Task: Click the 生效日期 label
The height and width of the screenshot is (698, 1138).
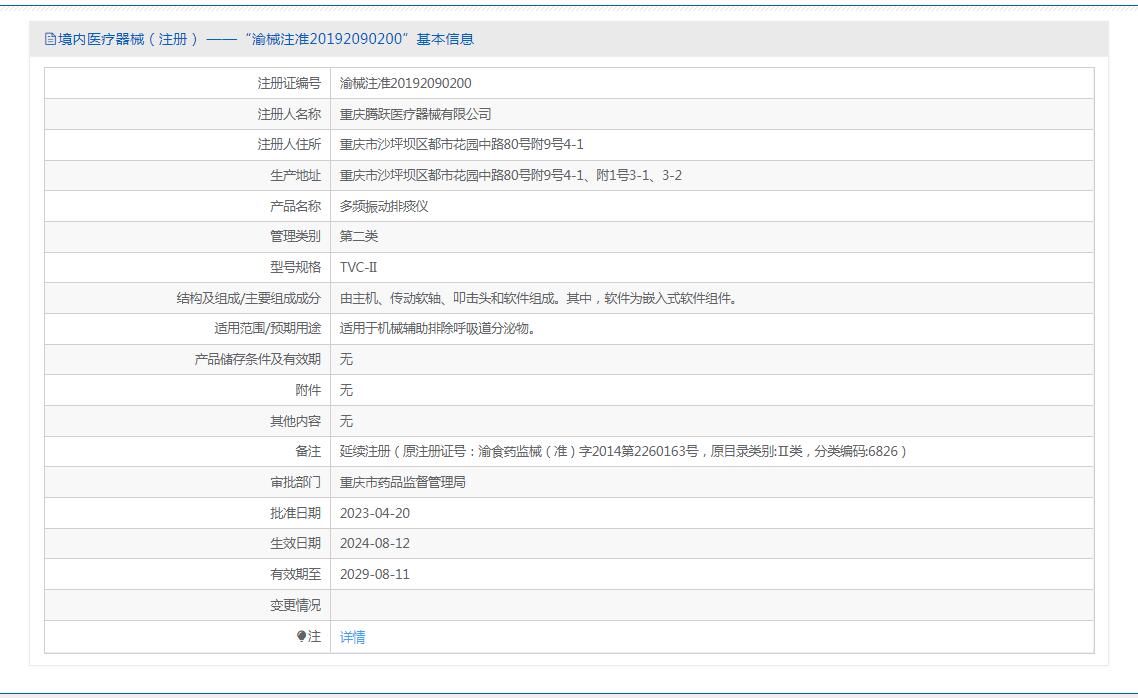Action: click(295, 543)
